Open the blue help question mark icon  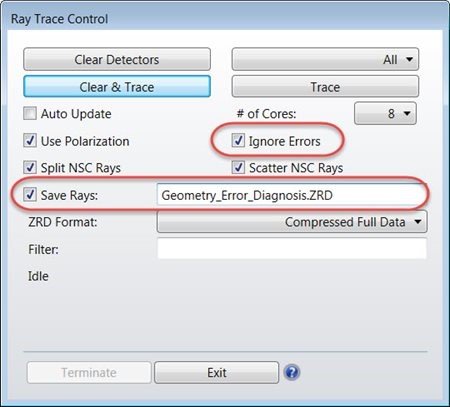coord(292,372)
